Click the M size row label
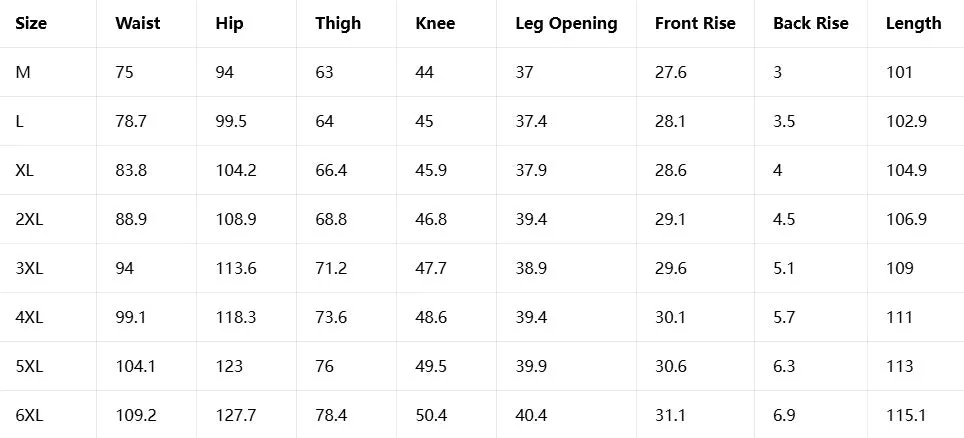The image size is (964, 438). (x=23, y=72)
